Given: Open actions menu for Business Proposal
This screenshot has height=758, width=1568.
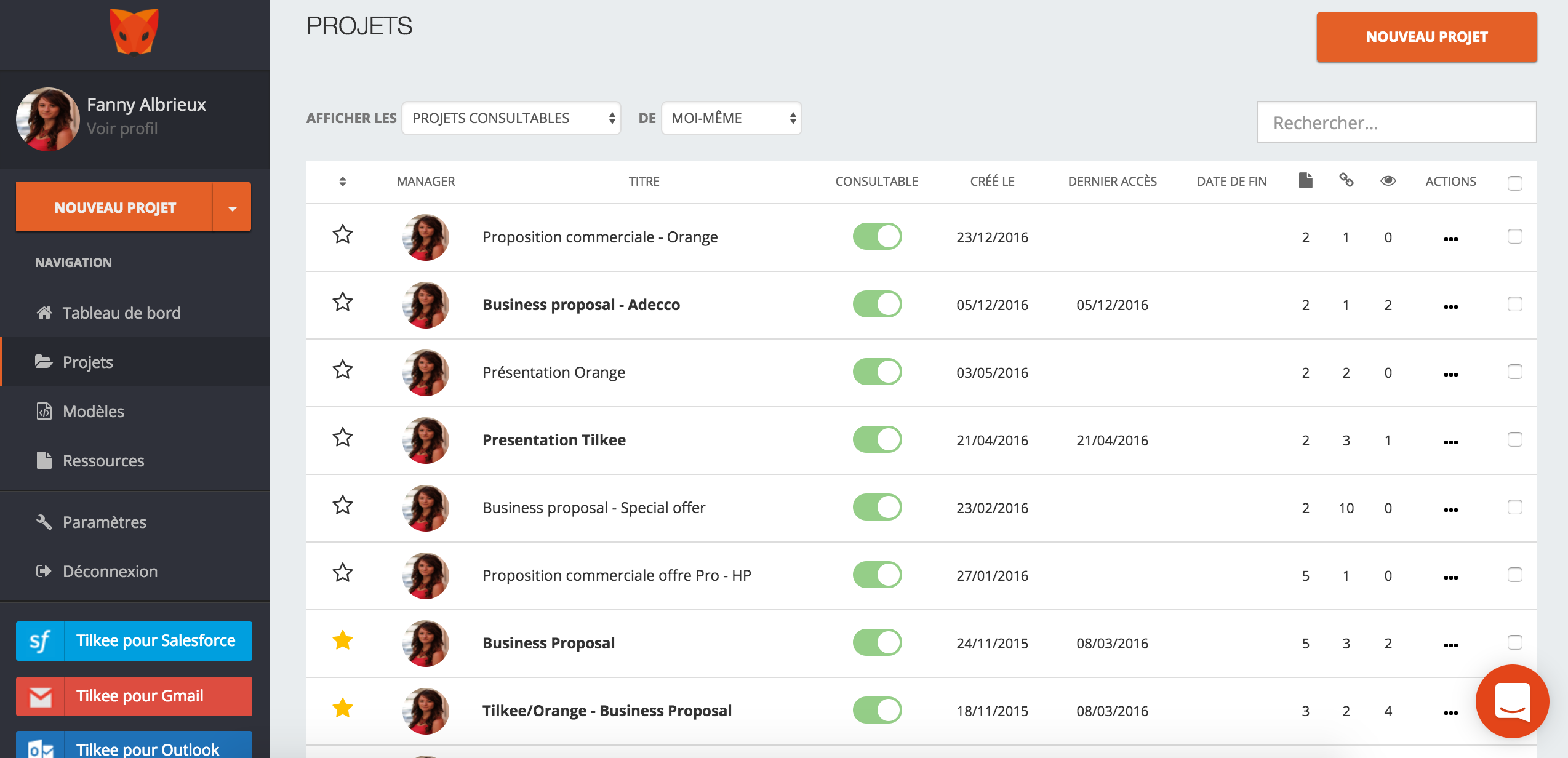Looking at the screenshot, I should pyautogui.click(x=1451, y=645).
